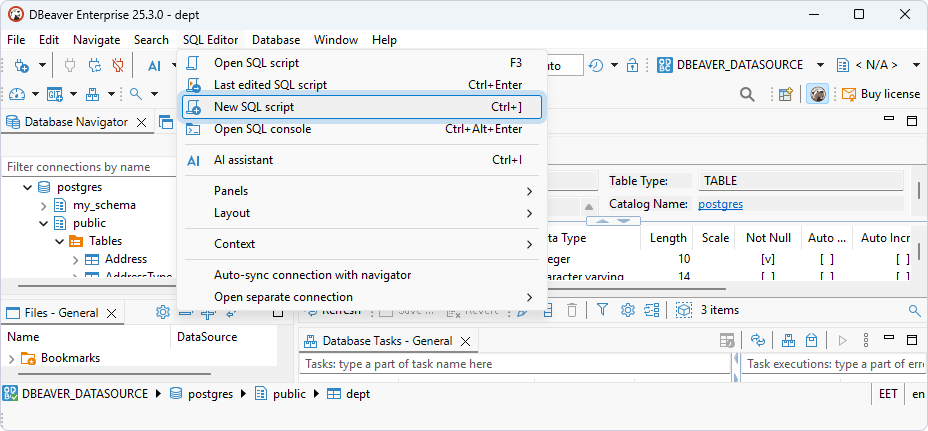
Task: Click the search magnifier beside 3 items
Action: (x=914, y=310)
